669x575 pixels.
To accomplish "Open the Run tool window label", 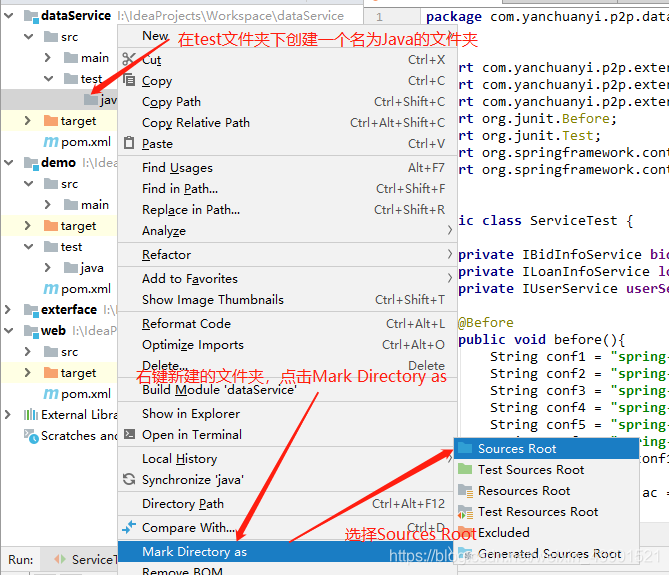I will (x=20, y=559).
